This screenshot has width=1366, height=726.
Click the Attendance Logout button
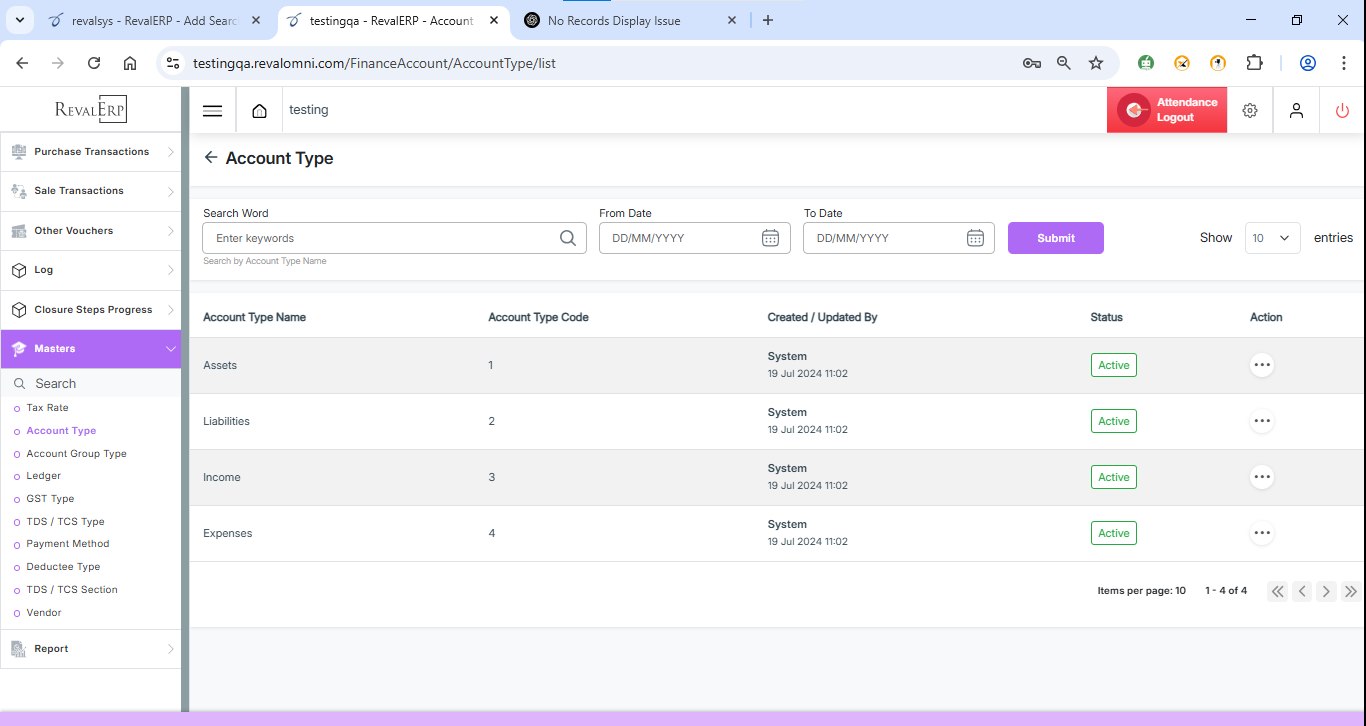[x=1166, y=110]
